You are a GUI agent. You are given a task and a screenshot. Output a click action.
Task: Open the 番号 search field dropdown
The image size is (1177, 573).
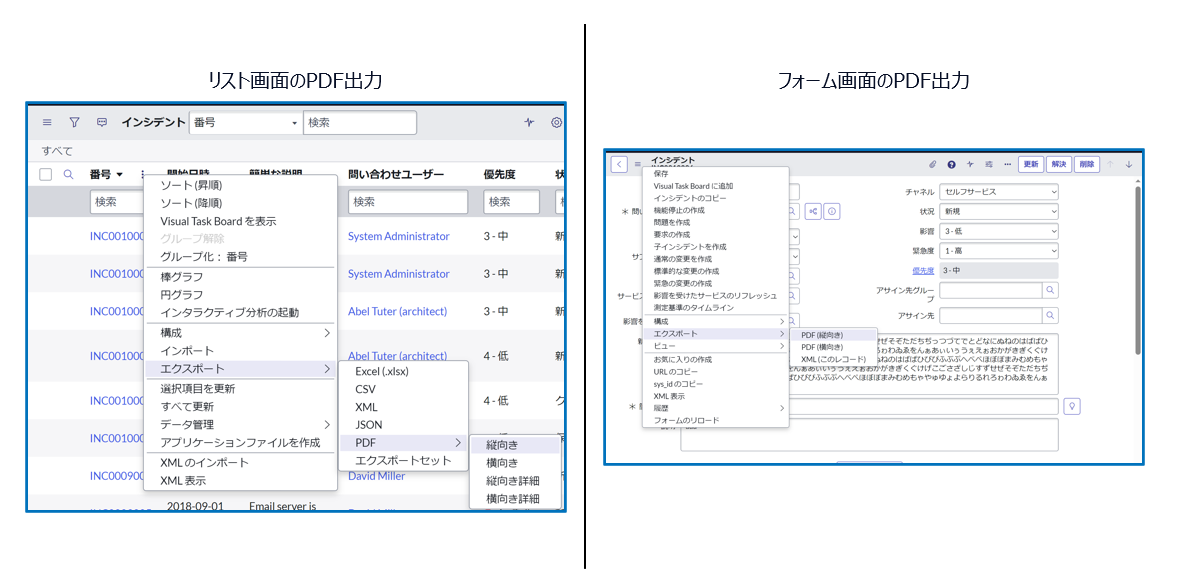(245, 122)
